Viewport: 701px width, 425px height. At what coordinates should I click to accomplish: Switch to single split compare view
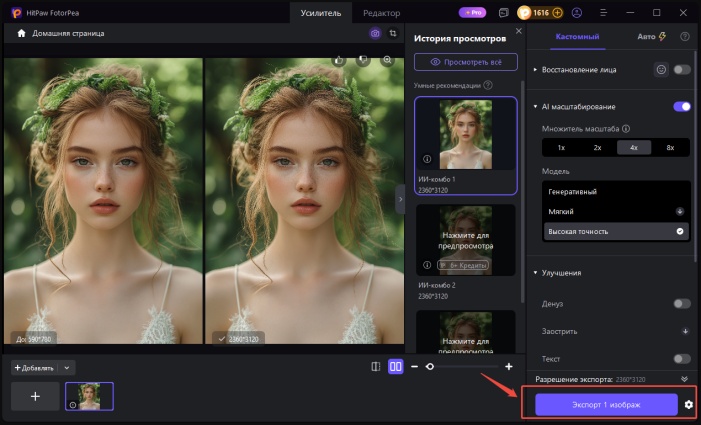click(376, 366)
